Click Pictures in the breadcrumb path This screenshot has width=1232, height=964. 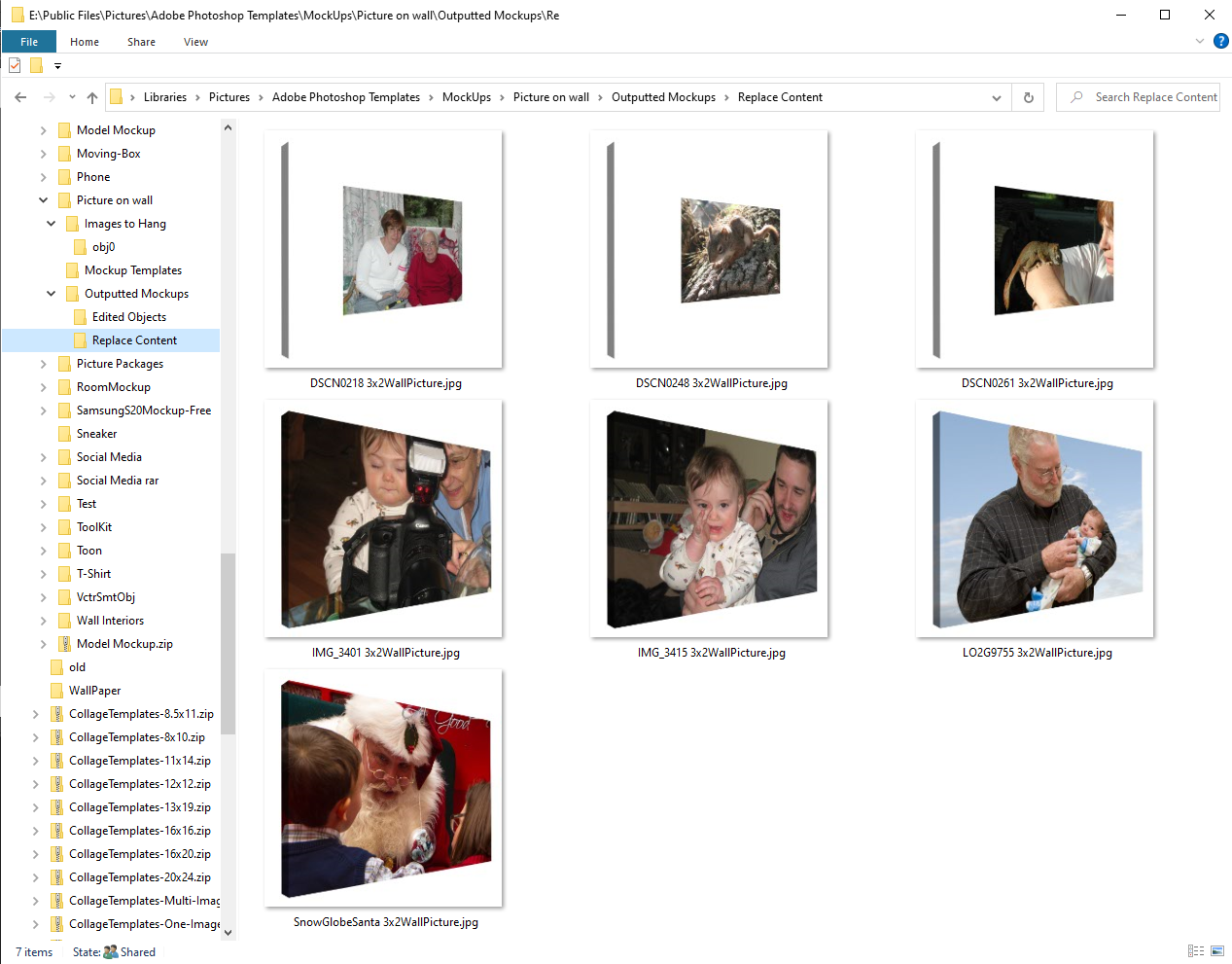(x=229, y=96)
